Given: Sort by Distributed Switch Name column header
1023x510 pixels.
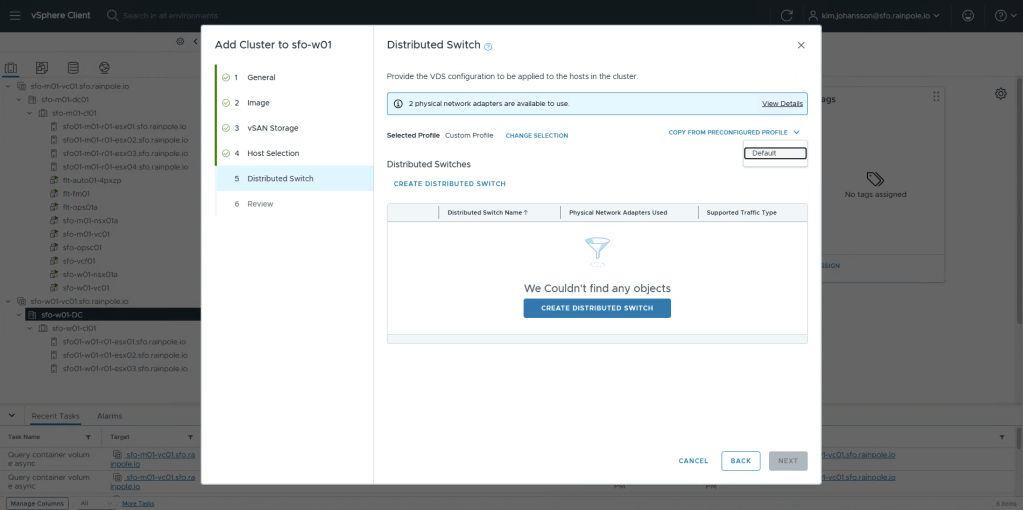Looking at the screenshot, I should tap(488, 213).
